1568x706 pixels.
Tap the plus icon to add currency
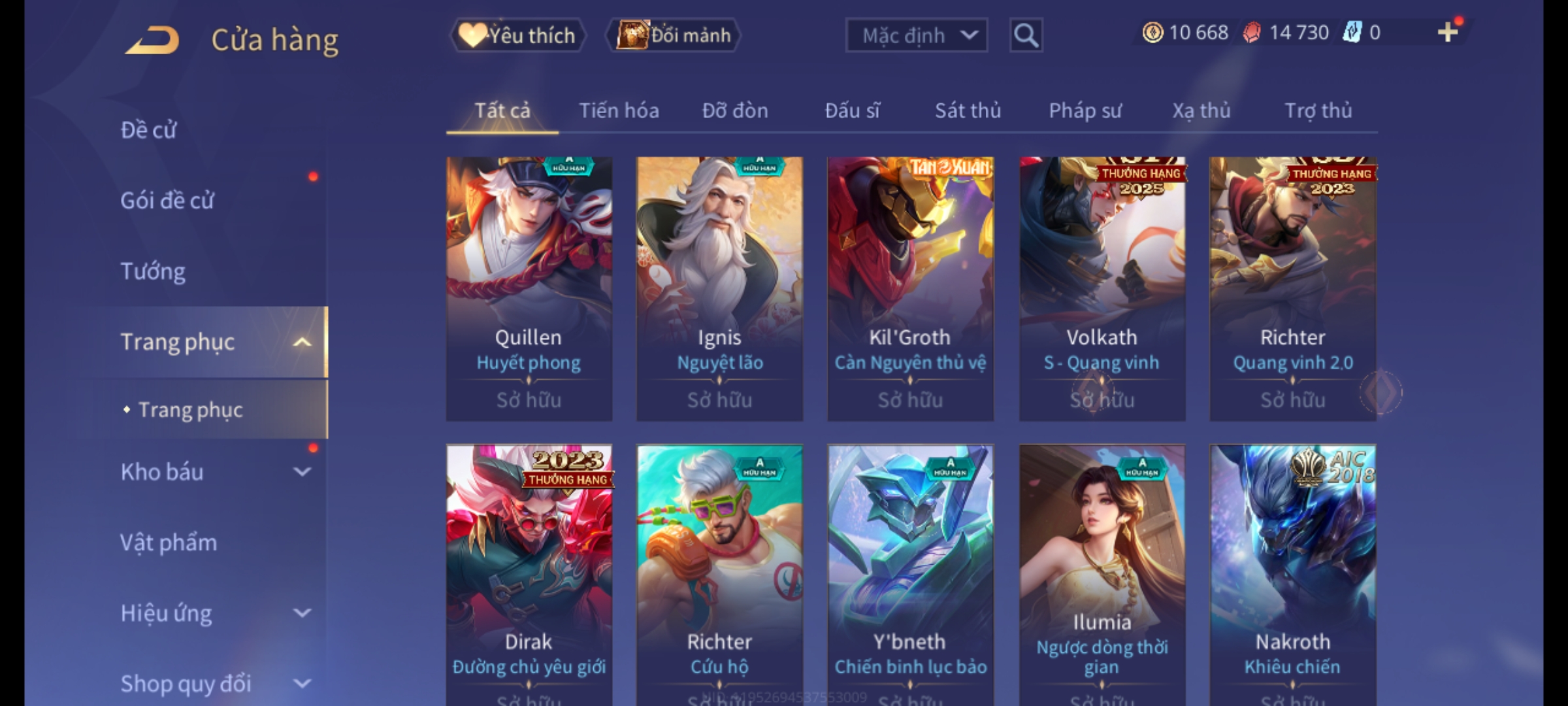1448,32
